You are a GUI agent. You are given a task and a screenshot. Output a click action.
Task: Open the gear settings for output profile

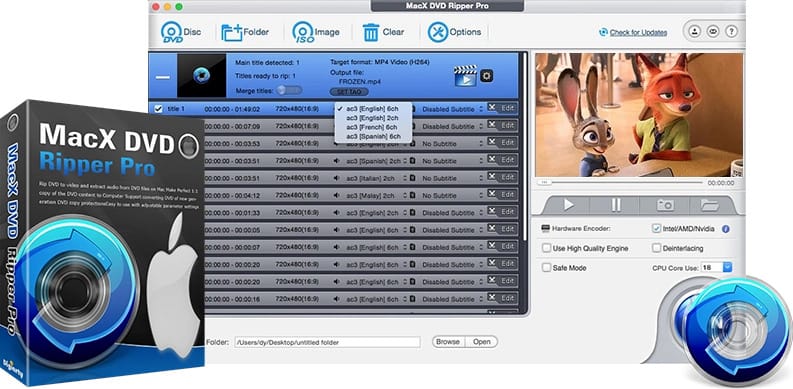(x=487, y=76)
